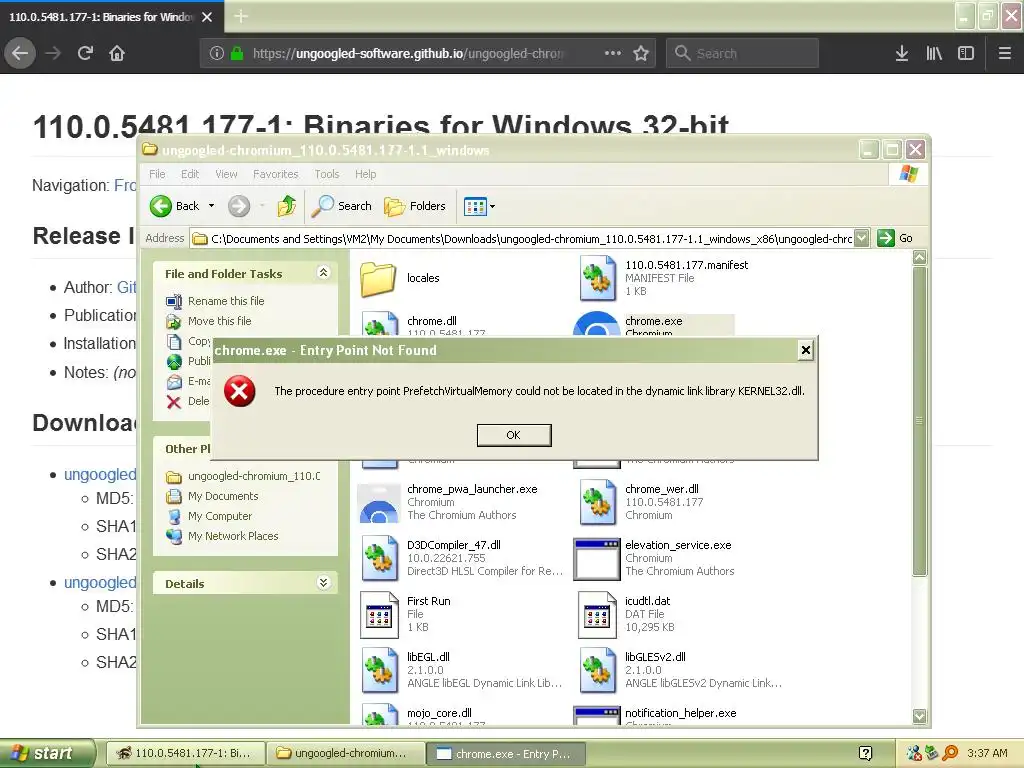This screenshot has width=1024, height=768.
Task: Bookmark this page with star icon
Action: [641, 53]
